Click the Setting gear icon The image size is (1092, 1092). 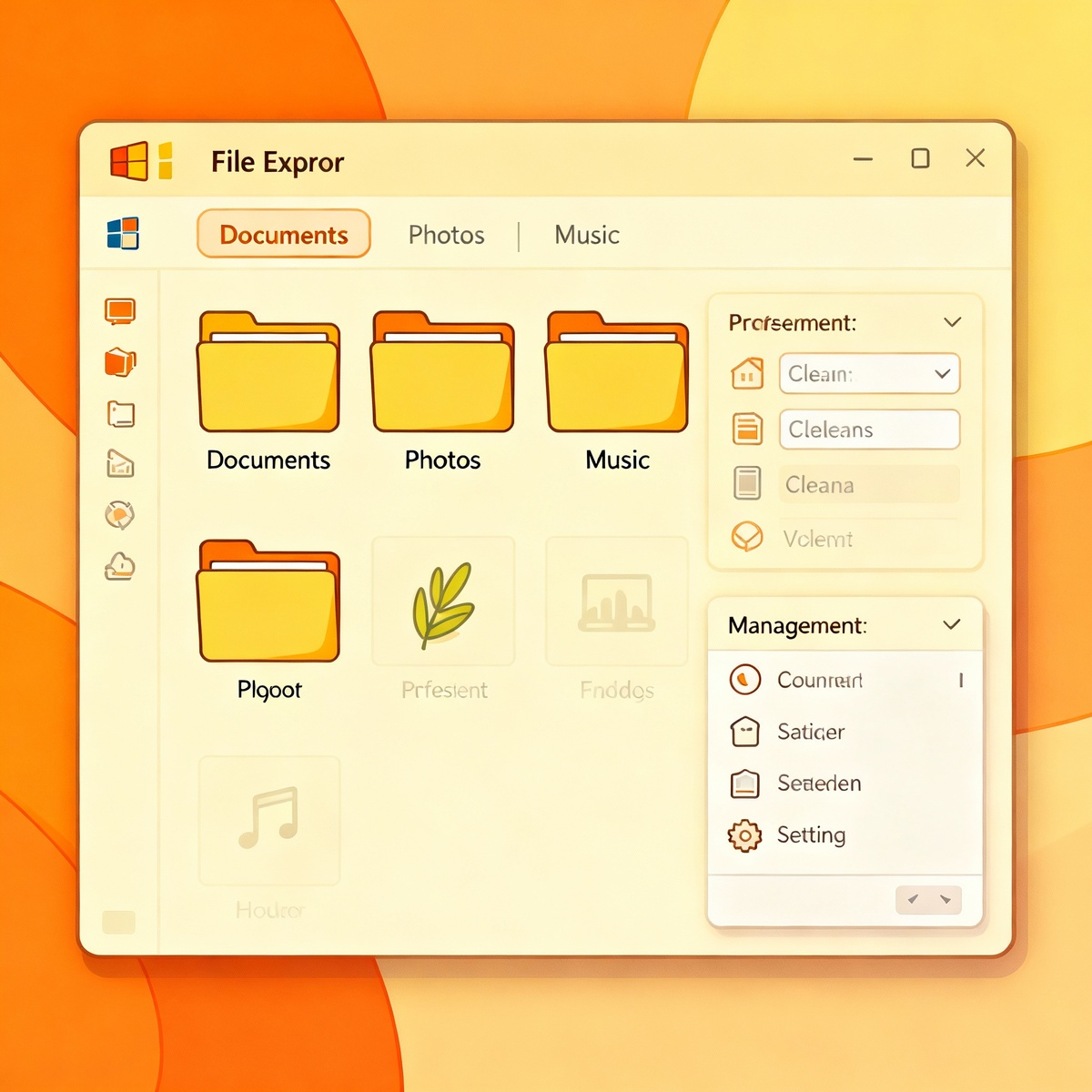[x=744, y=834]
